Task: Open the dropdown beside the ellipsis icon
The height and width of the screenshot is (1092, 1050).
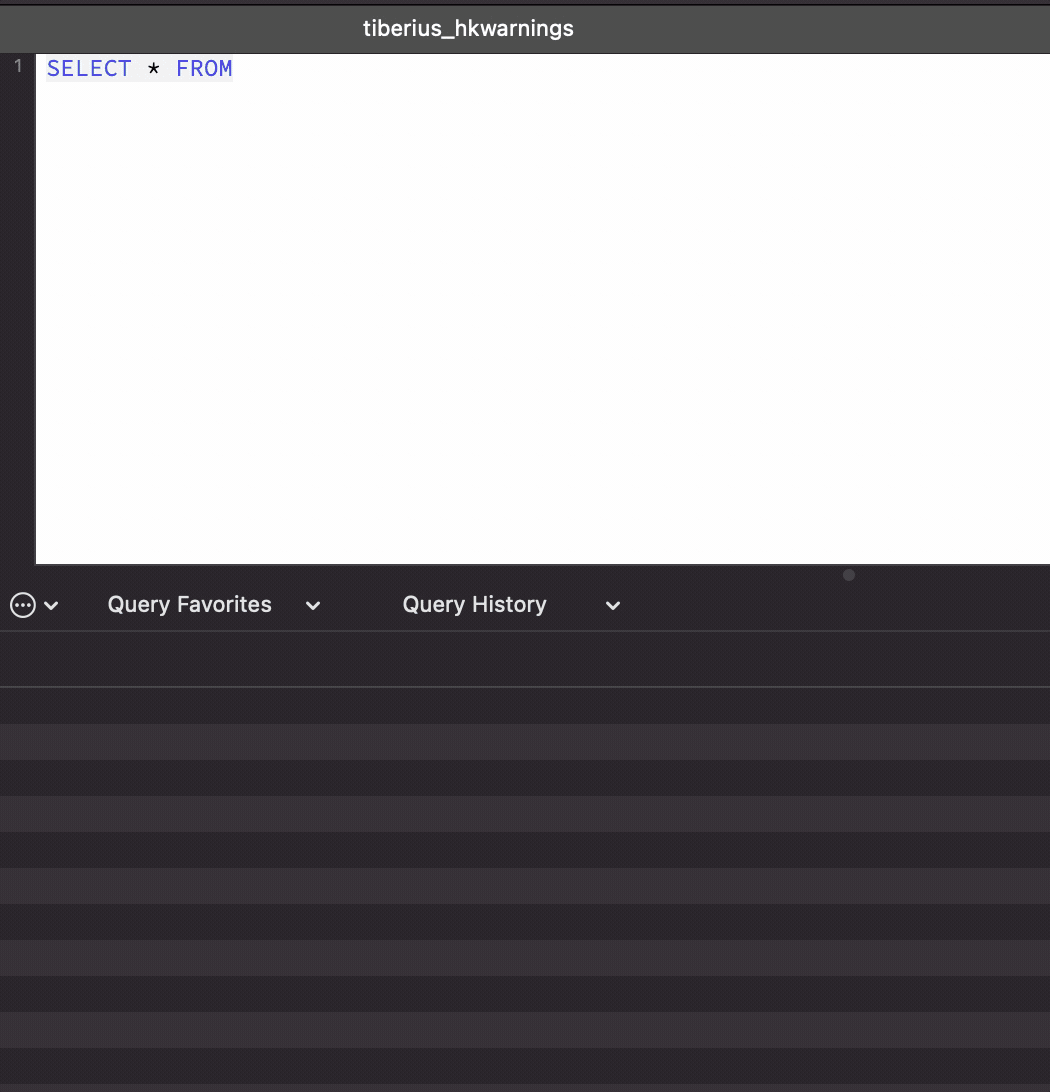Action: tap(51, 605)
